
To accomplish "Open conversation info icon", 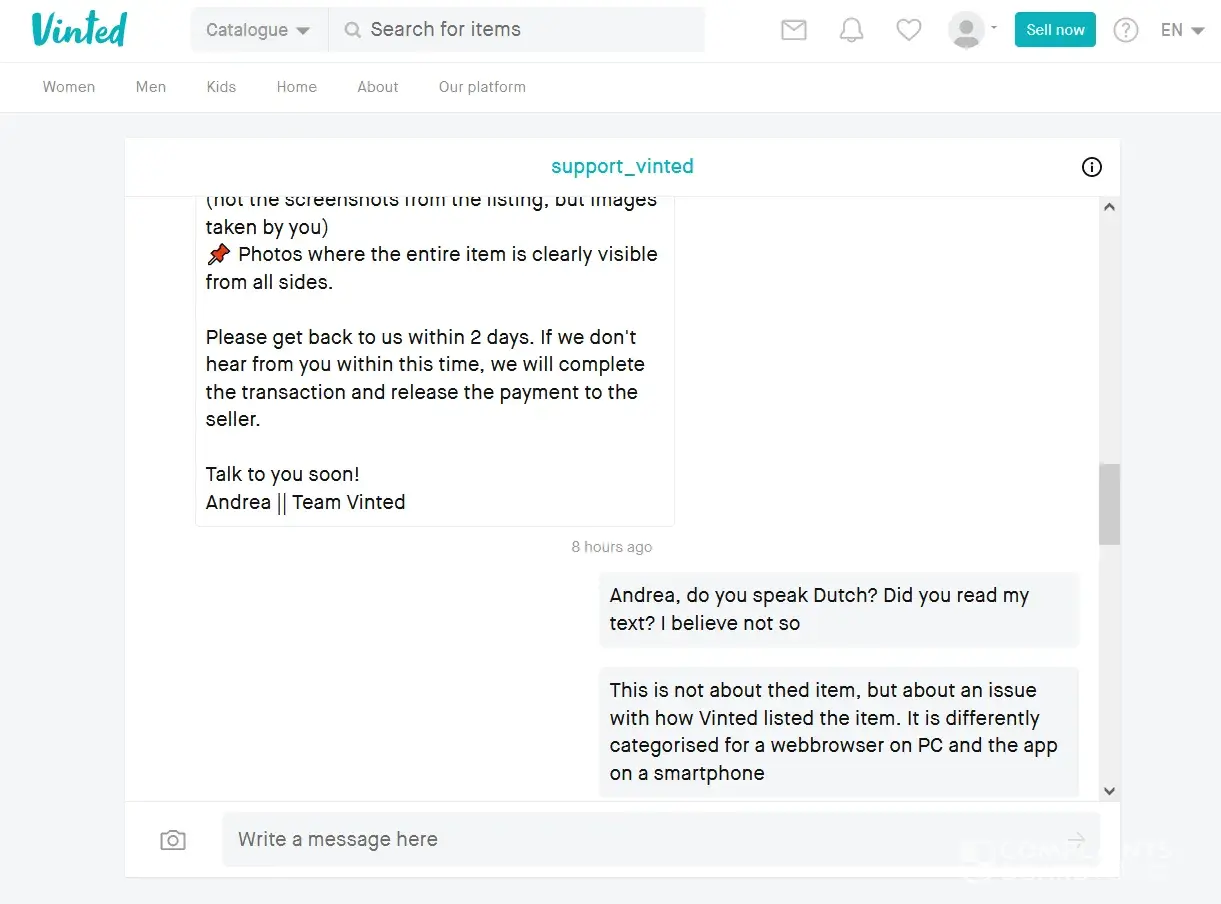I will (x=1091, y=167).
